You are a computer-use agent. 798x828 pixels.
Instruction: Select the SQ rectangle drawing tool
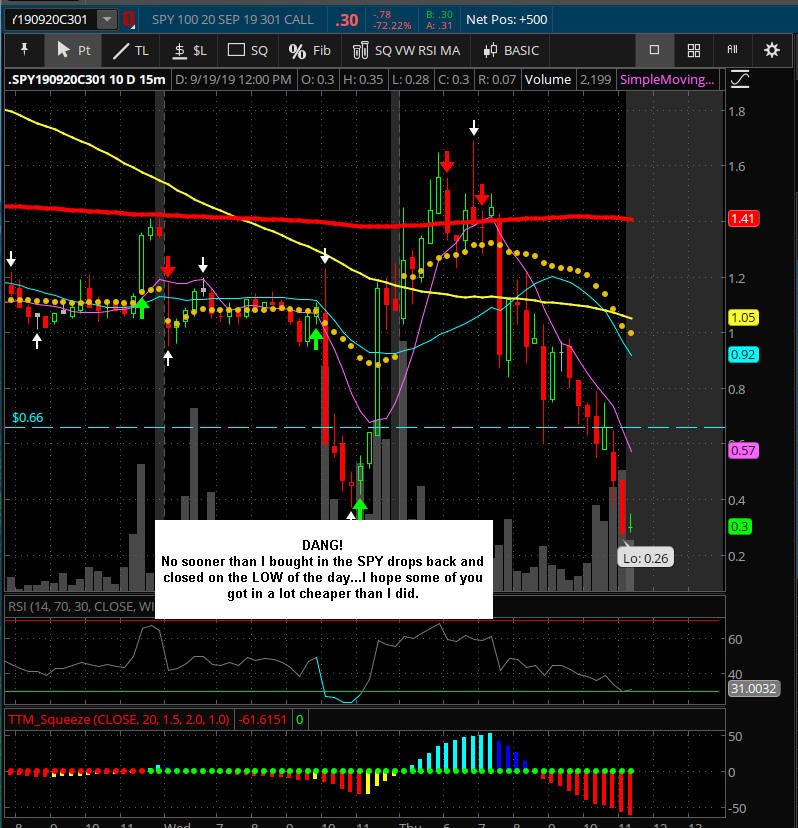(x=247, y=51)
